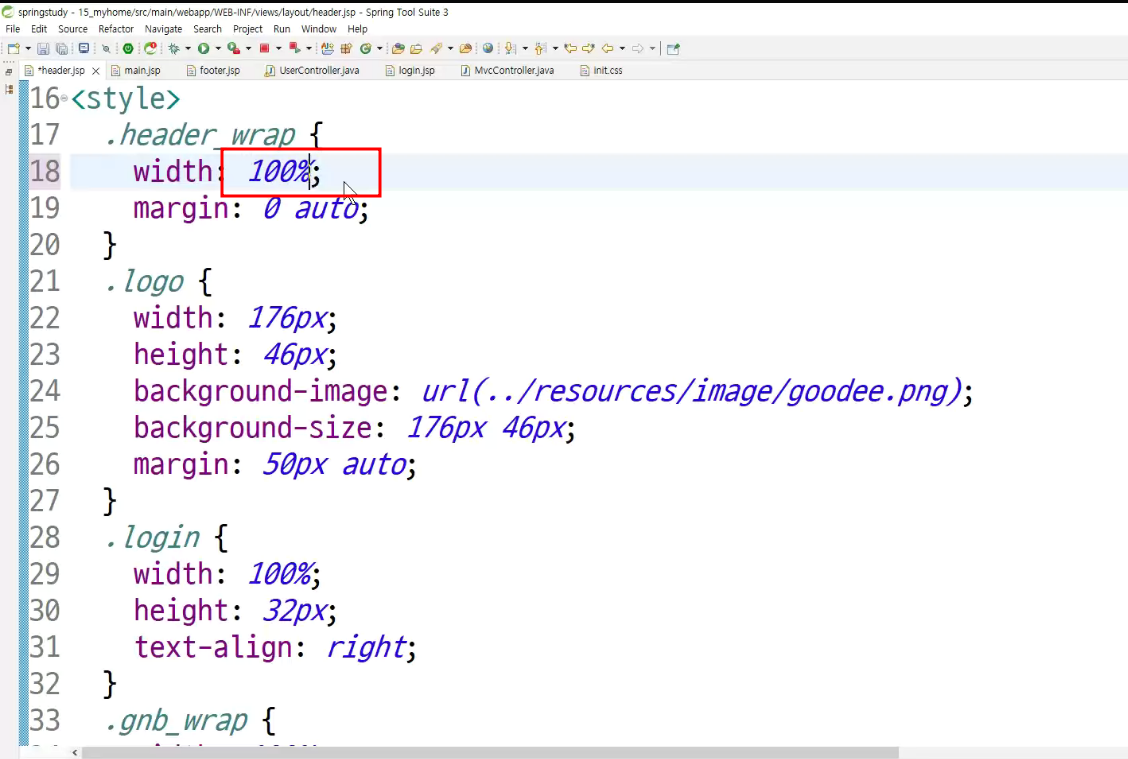This screenshot has height=759, width=1128.
Task: Click the Open Perspective icon
Action: pos(673,49)
